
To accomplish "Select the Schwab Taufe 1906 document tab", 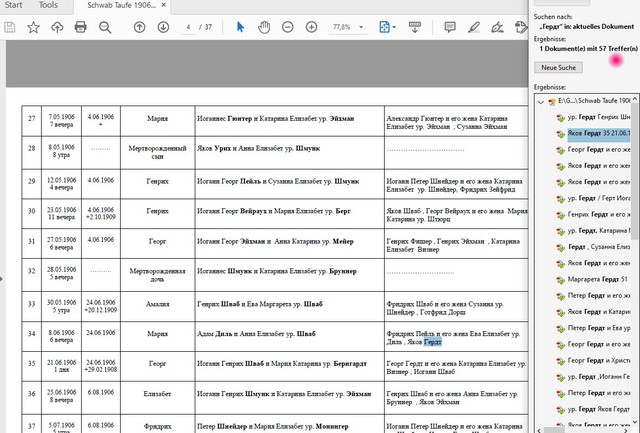I will click(121, 5).
